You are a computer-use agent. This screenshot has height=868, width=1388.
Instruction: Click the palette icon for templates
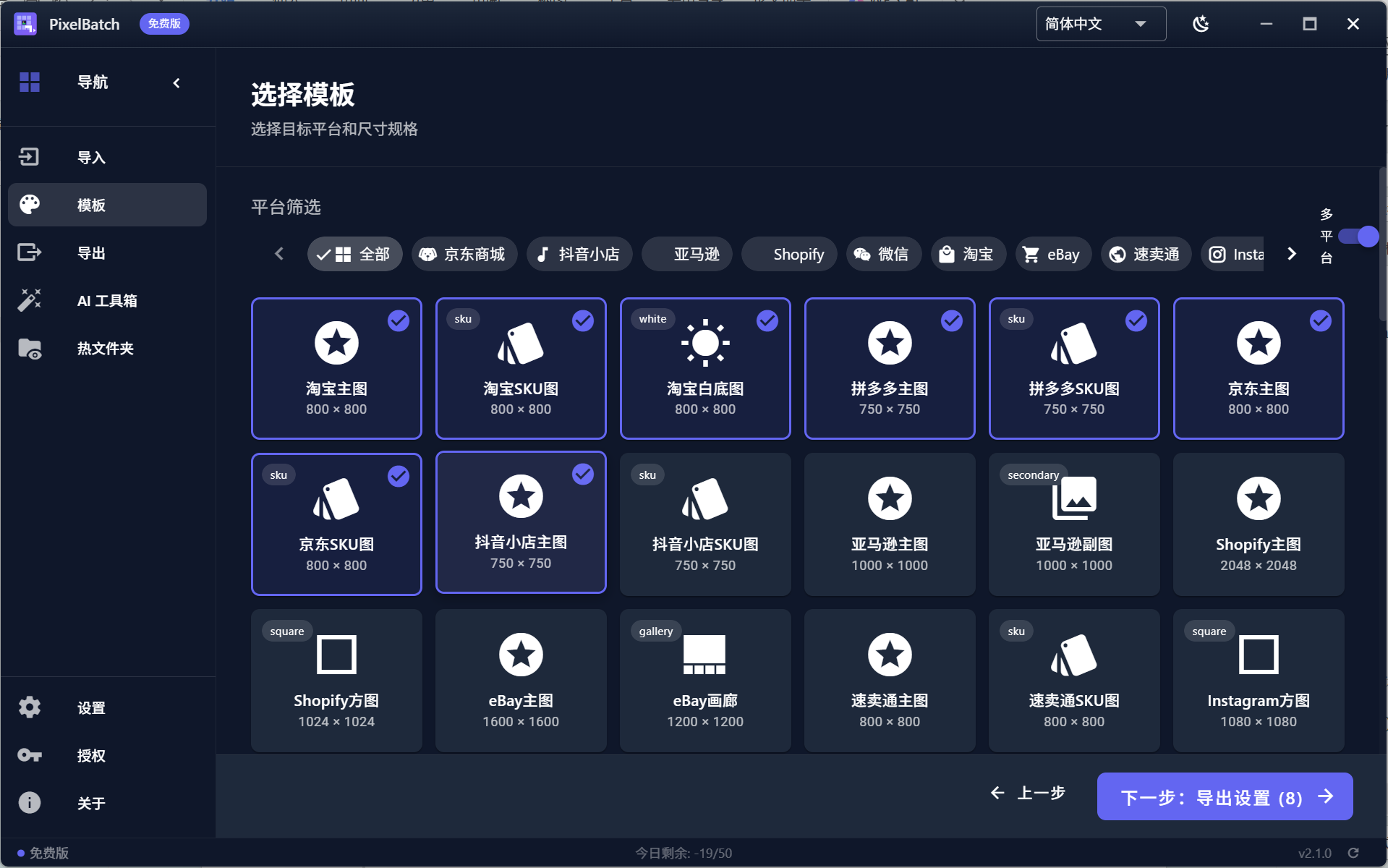coord(30,205)
